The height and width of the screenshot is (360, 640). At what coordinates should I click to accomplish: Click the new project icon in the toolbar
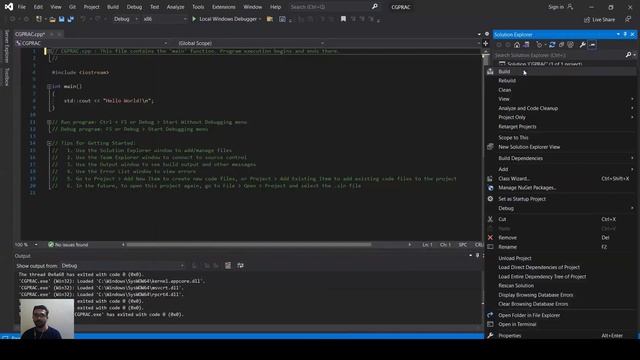pos(39,19)
